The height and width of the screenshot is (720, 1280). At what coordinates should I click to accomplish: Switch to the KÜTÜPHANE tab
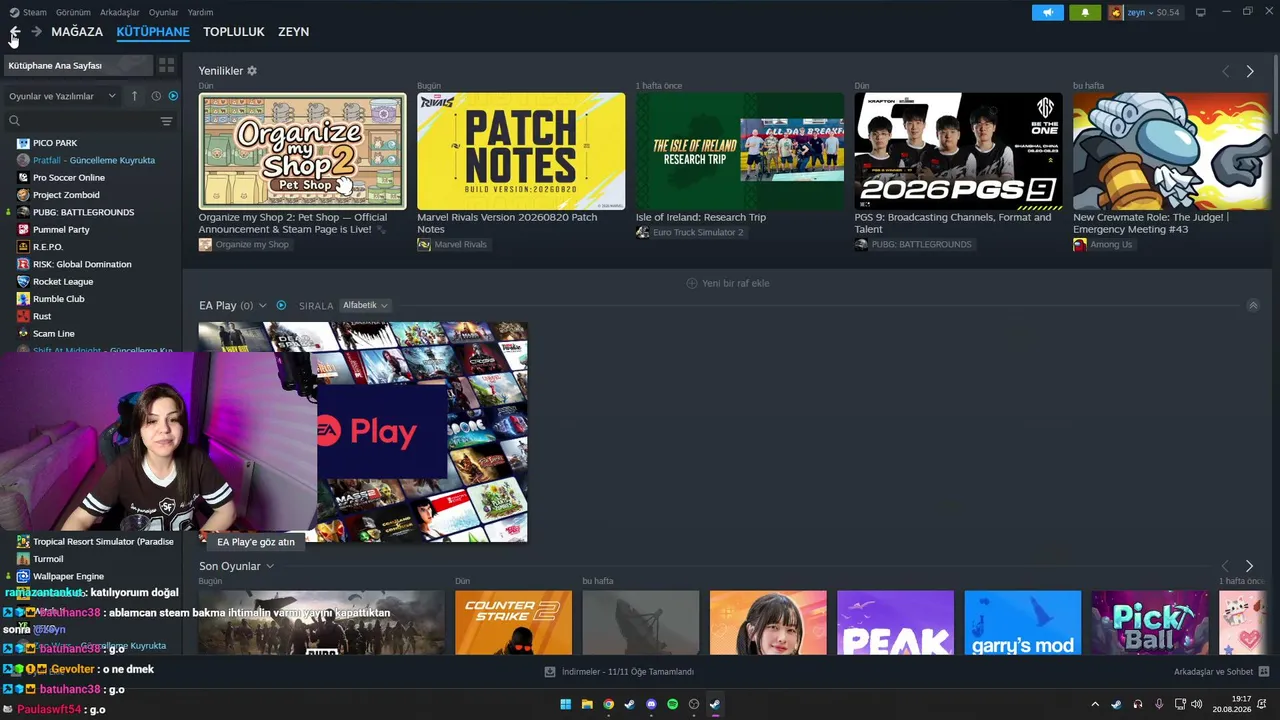[153, 32]
